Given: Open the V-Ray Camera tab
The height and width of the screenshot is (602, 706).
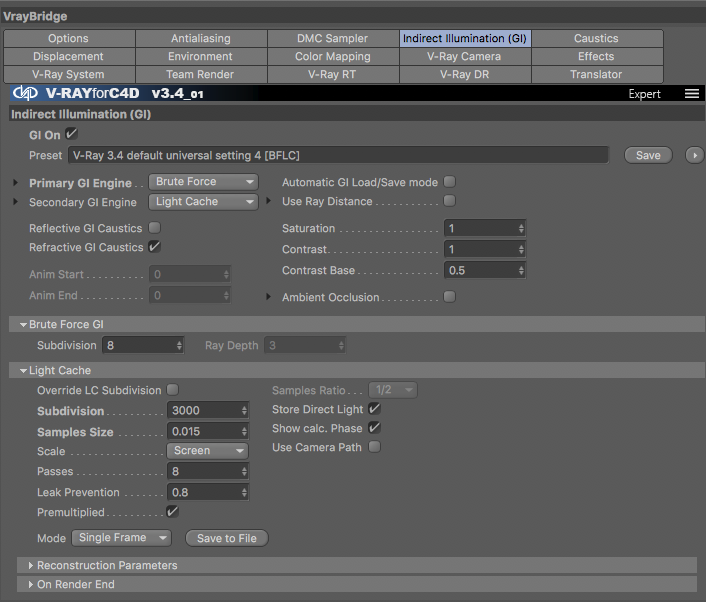Looking at the screenshot, I should coord(465,56).
